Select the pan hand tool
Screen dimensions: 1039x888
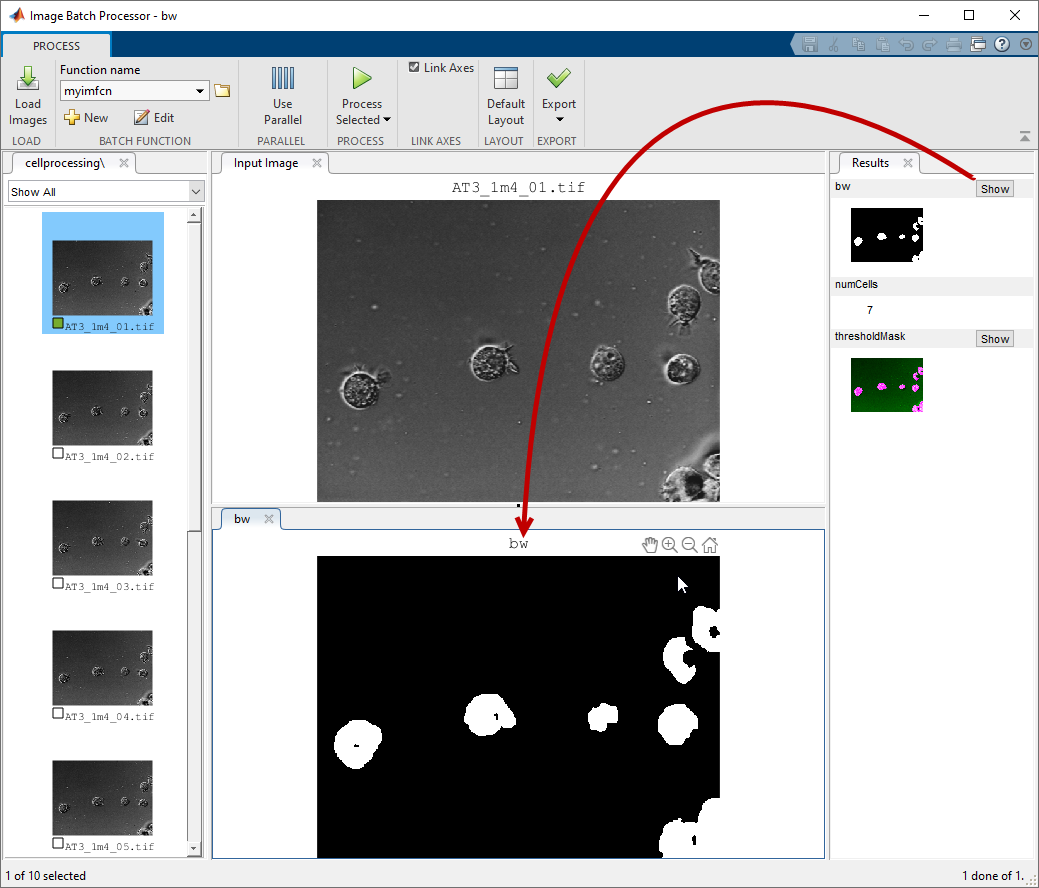(x=650, y=545)
